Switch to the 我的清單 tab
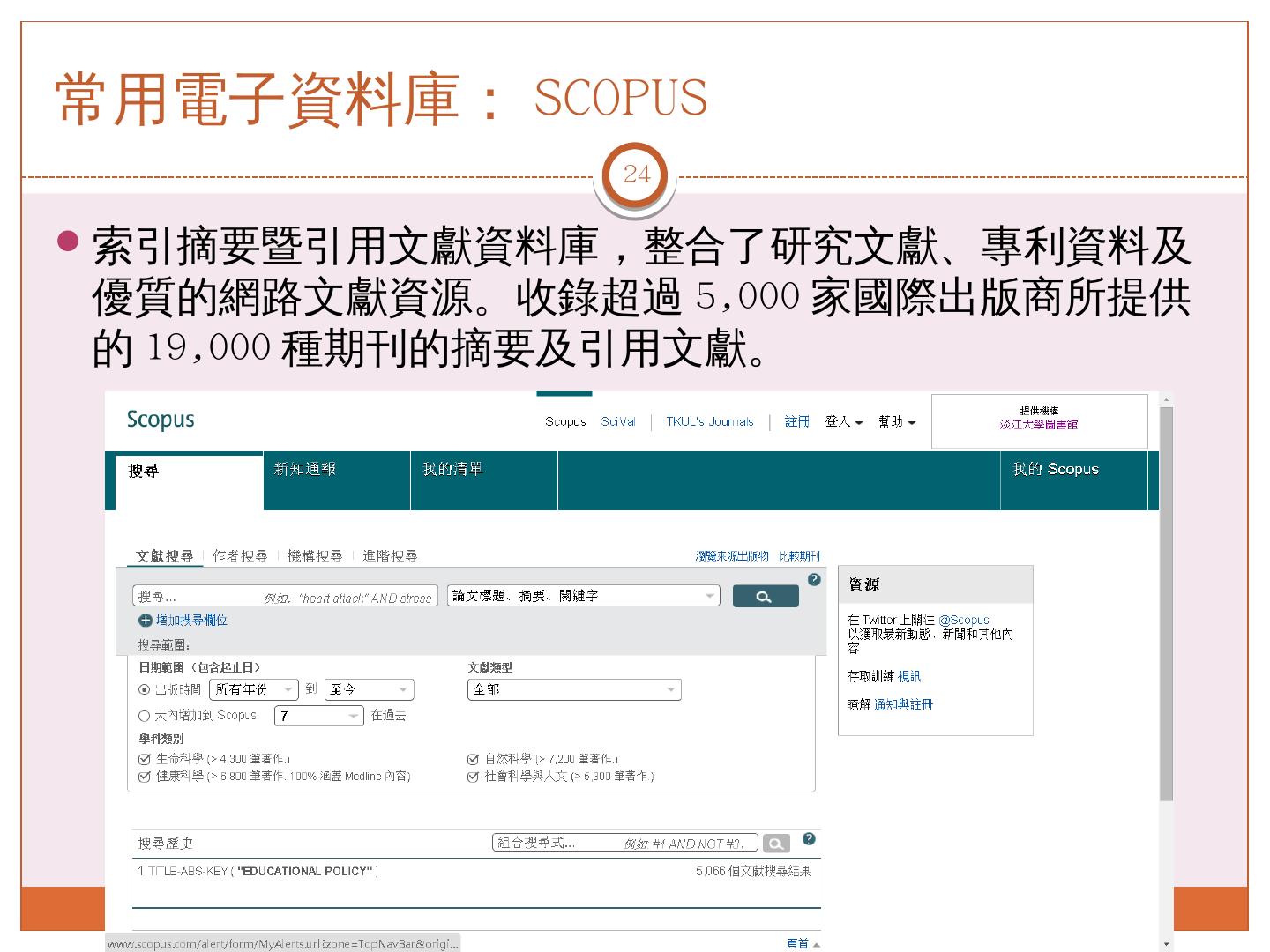This screenshot has width=1270, height=952. pos(484,481)
